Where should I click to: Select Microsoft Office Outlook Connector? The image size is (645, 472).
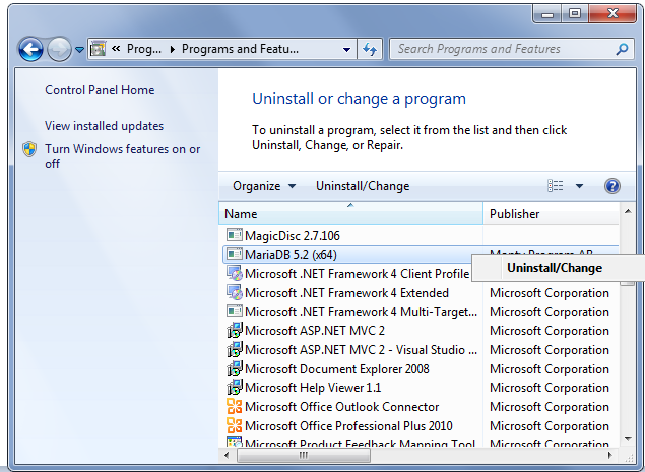click(342, 407)
